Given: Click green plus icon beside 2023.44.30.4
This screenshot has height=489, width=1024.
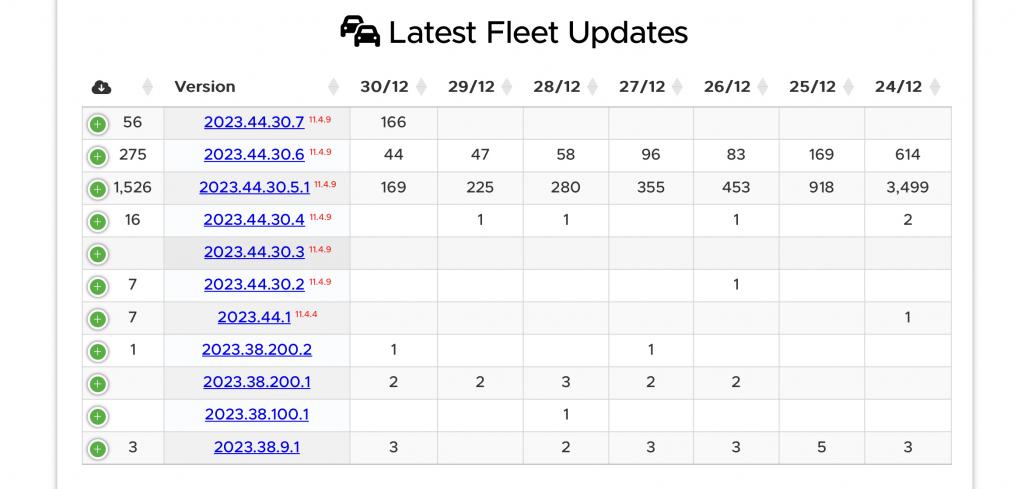Looking at the screenshot, I should point(97,221).
